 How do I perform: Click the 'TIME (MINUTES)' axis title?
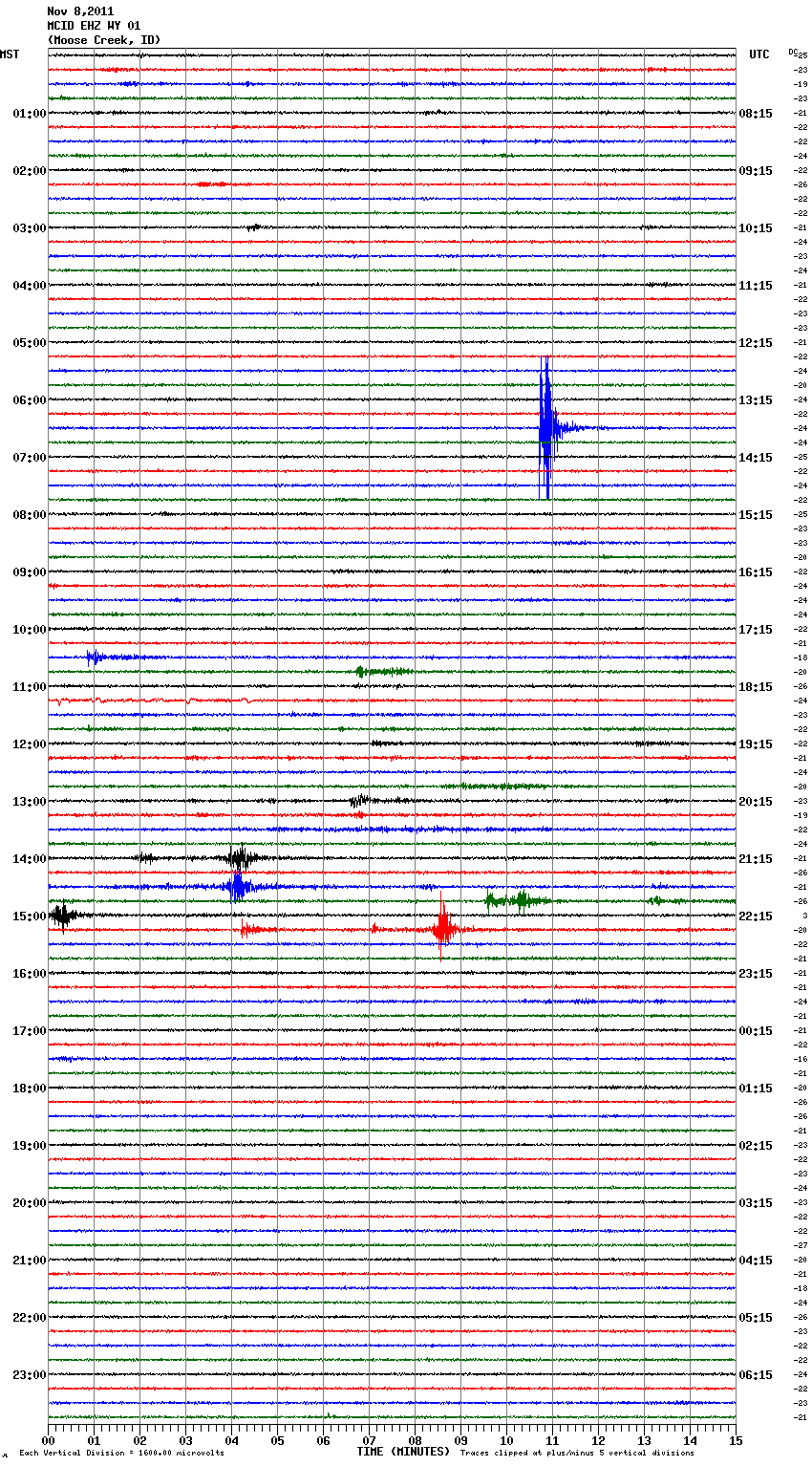[x=403, y=1452]
